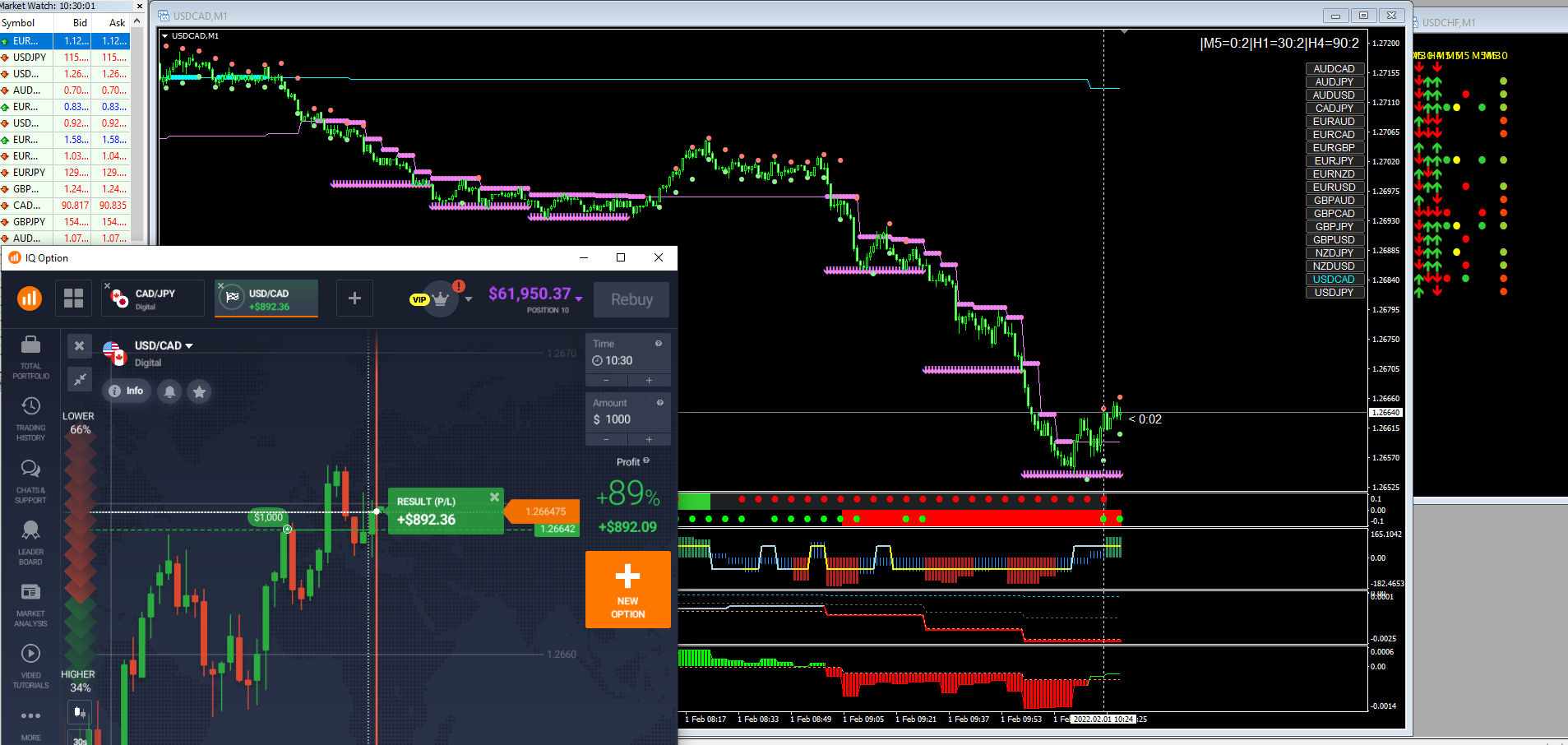Select EURJPY row in Market Watch

(x=65, y=173)
